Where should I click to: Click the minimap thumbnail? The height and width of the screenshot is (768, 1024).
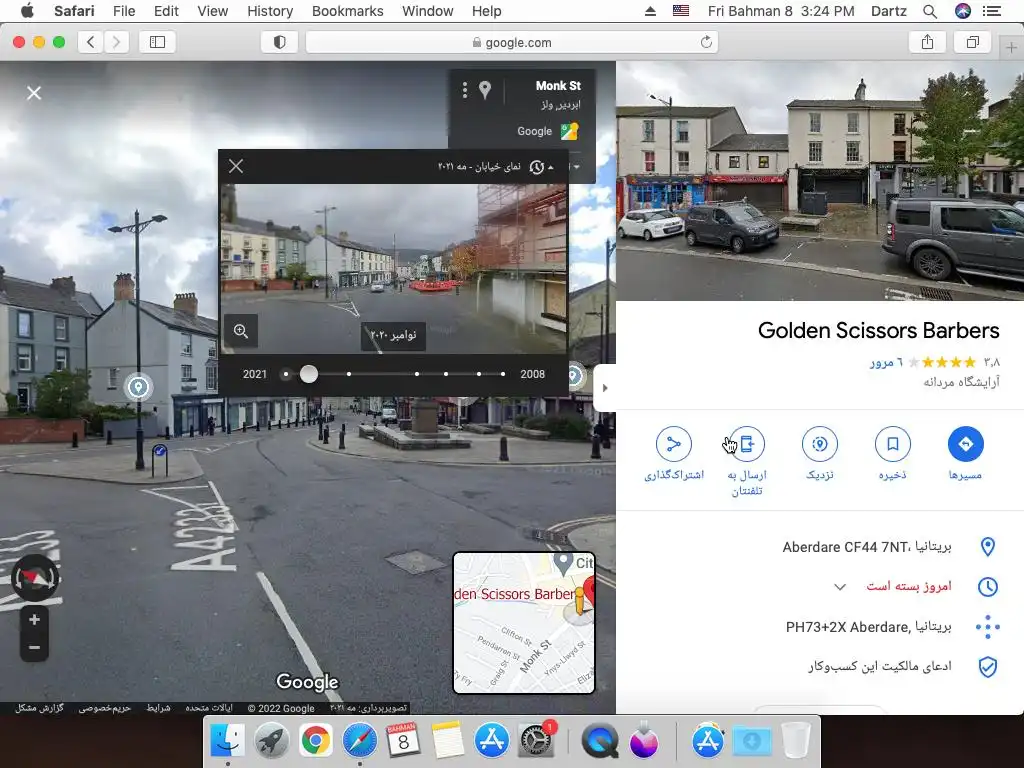(524, 622)
